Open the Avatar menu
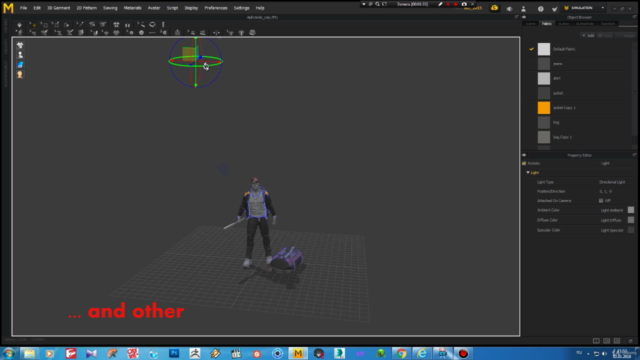The height and width of the screenshot is (360, 640). [x=154, y=8]
